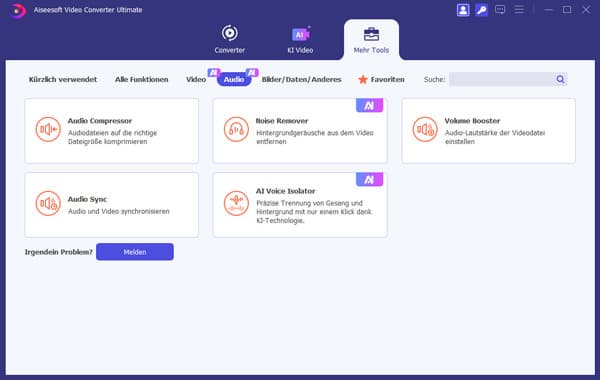Click 'Irgendein Problem?' text
The image size is (600, 380).
(59, 252)
